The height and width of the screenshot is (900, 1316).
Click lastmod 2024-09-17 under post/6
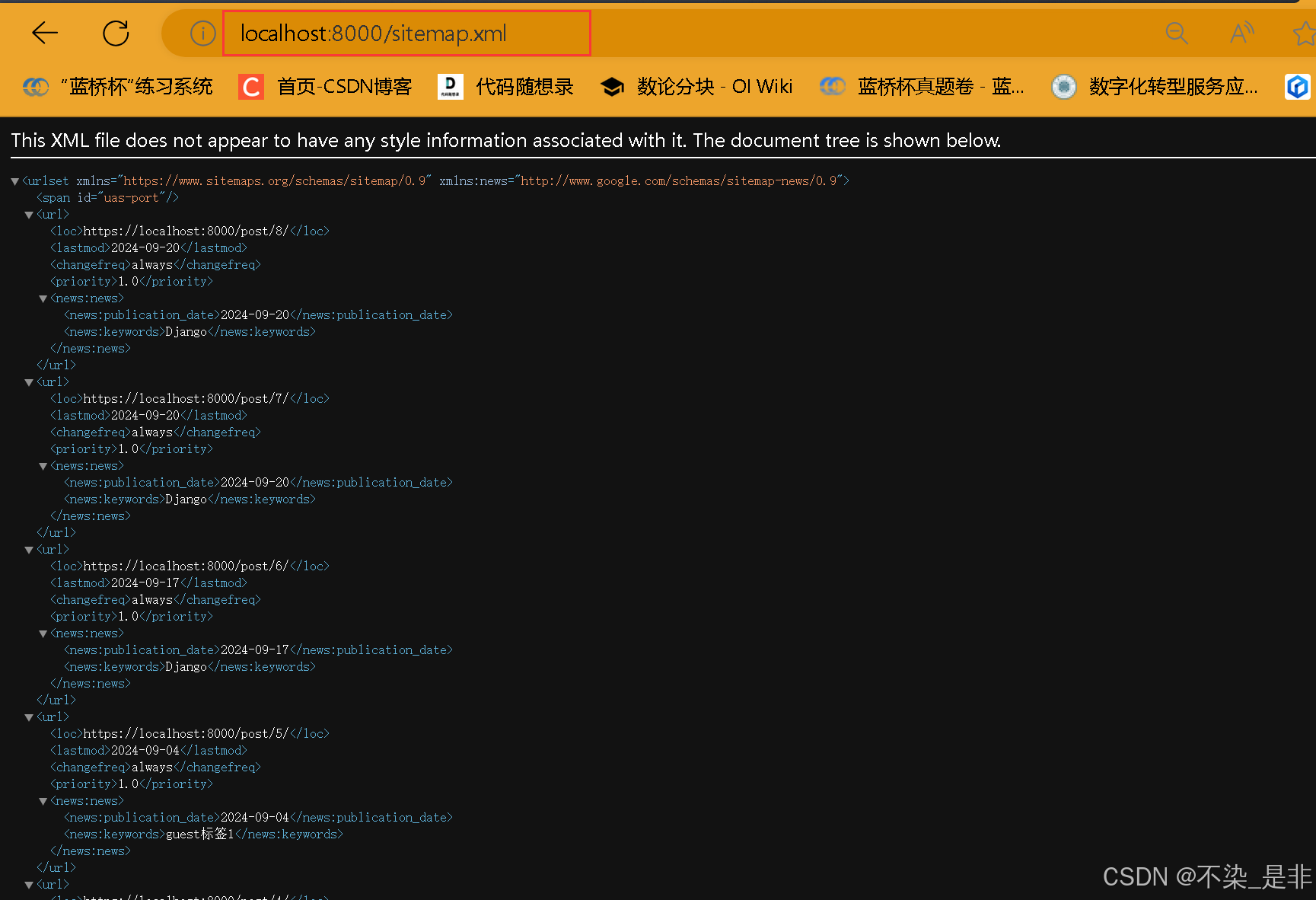(145, 582)
